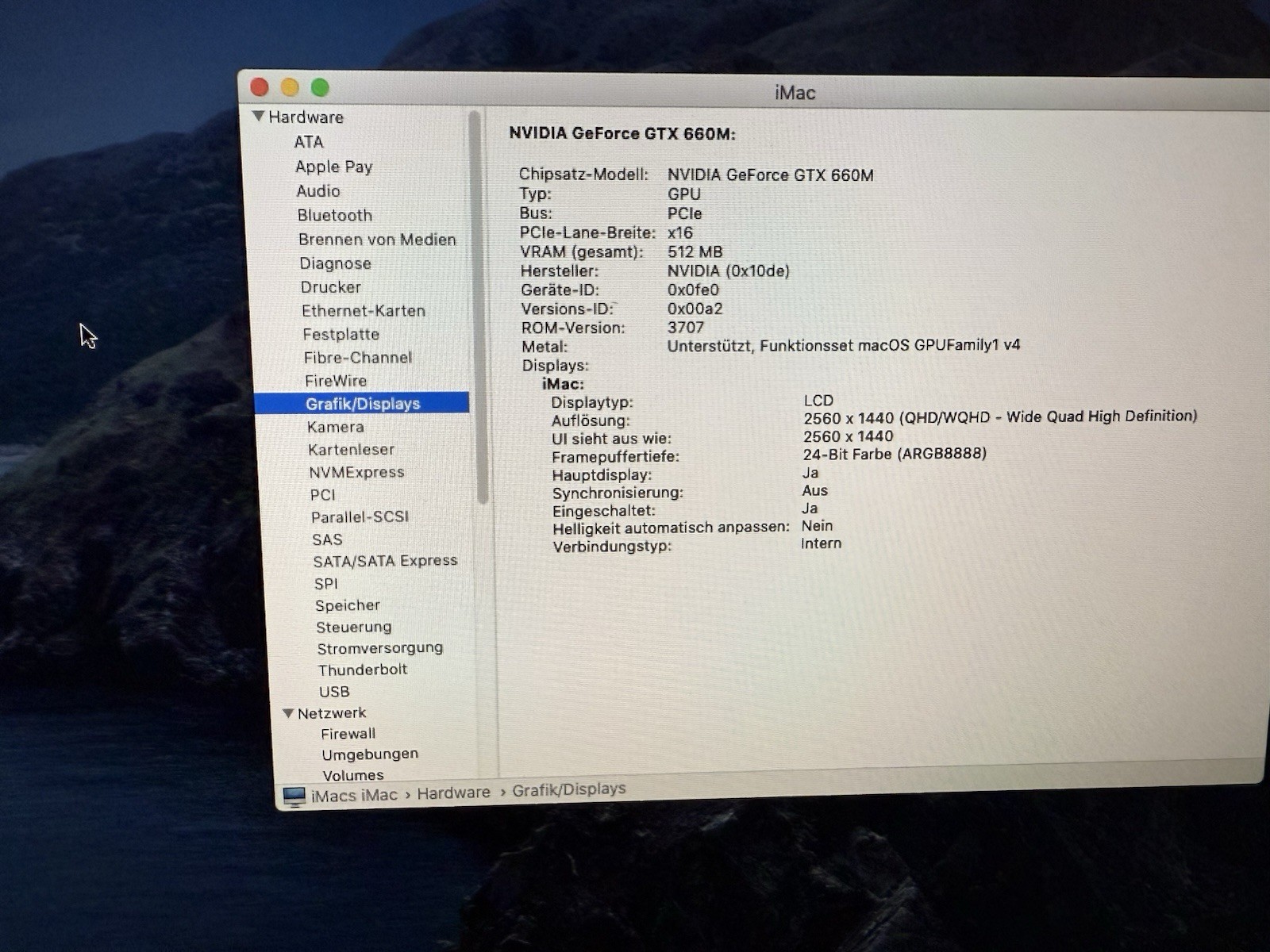1270x952 pixels.
Task: Select SPI in the sidebar
Action: point(325,584)
